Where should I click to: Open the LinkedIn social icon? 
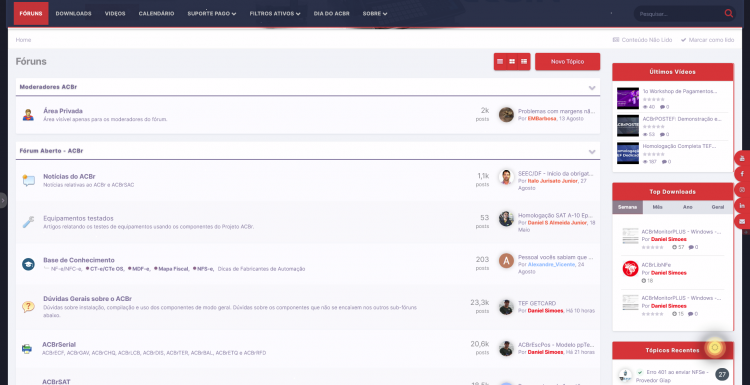coord(742,206)
